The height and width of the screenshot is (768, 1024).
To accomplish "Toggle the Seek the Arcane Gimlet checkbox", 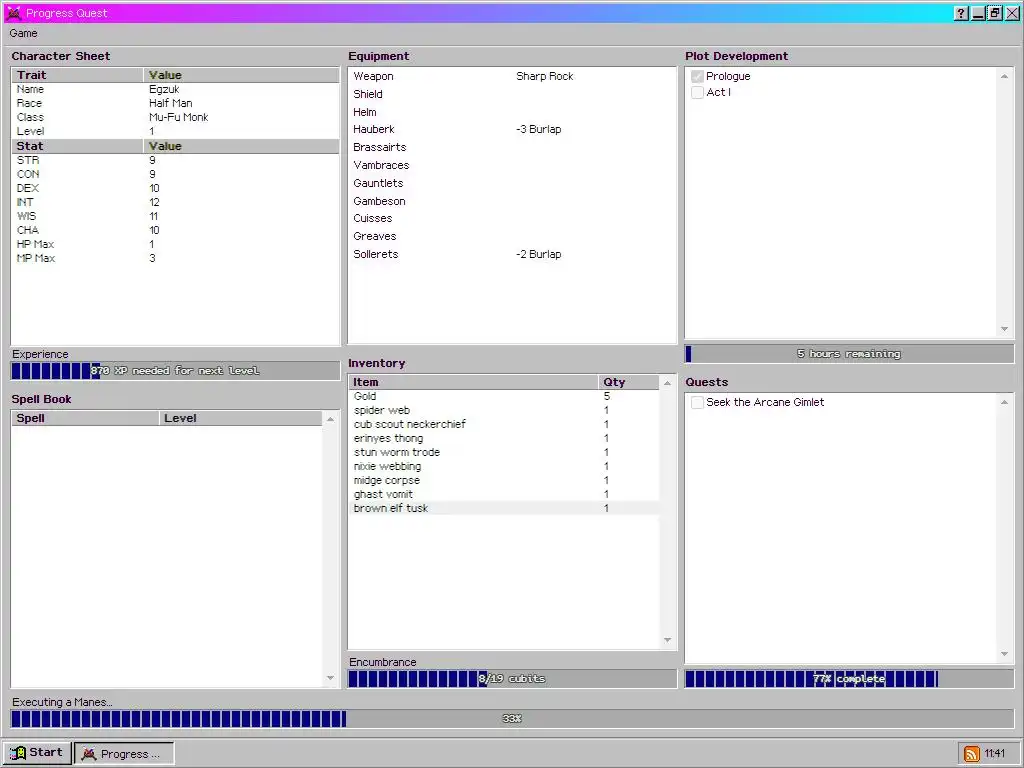I will tap(697, 402).
